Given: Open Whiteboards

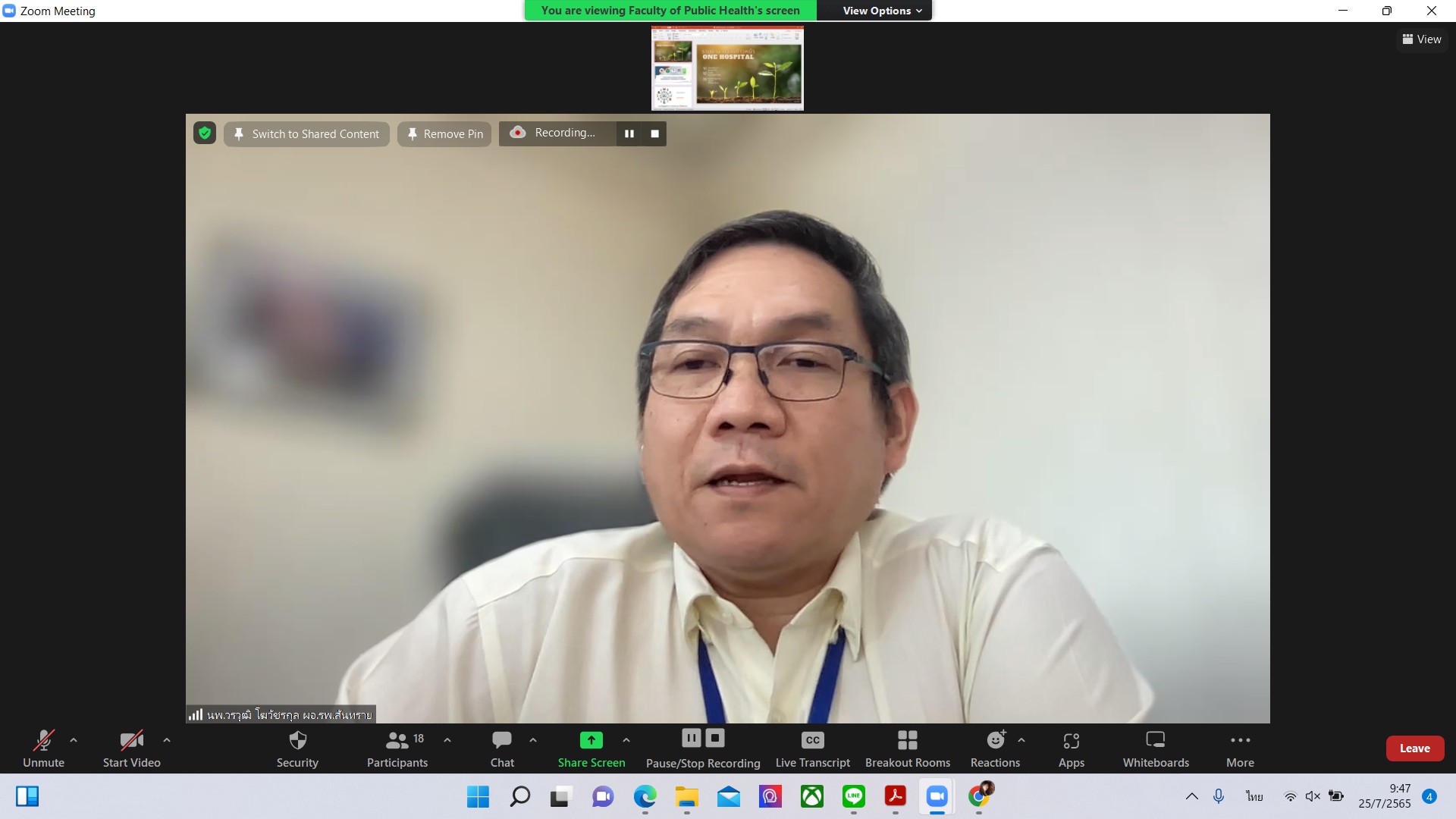Looking at the screenshot, I should 1156,748.
